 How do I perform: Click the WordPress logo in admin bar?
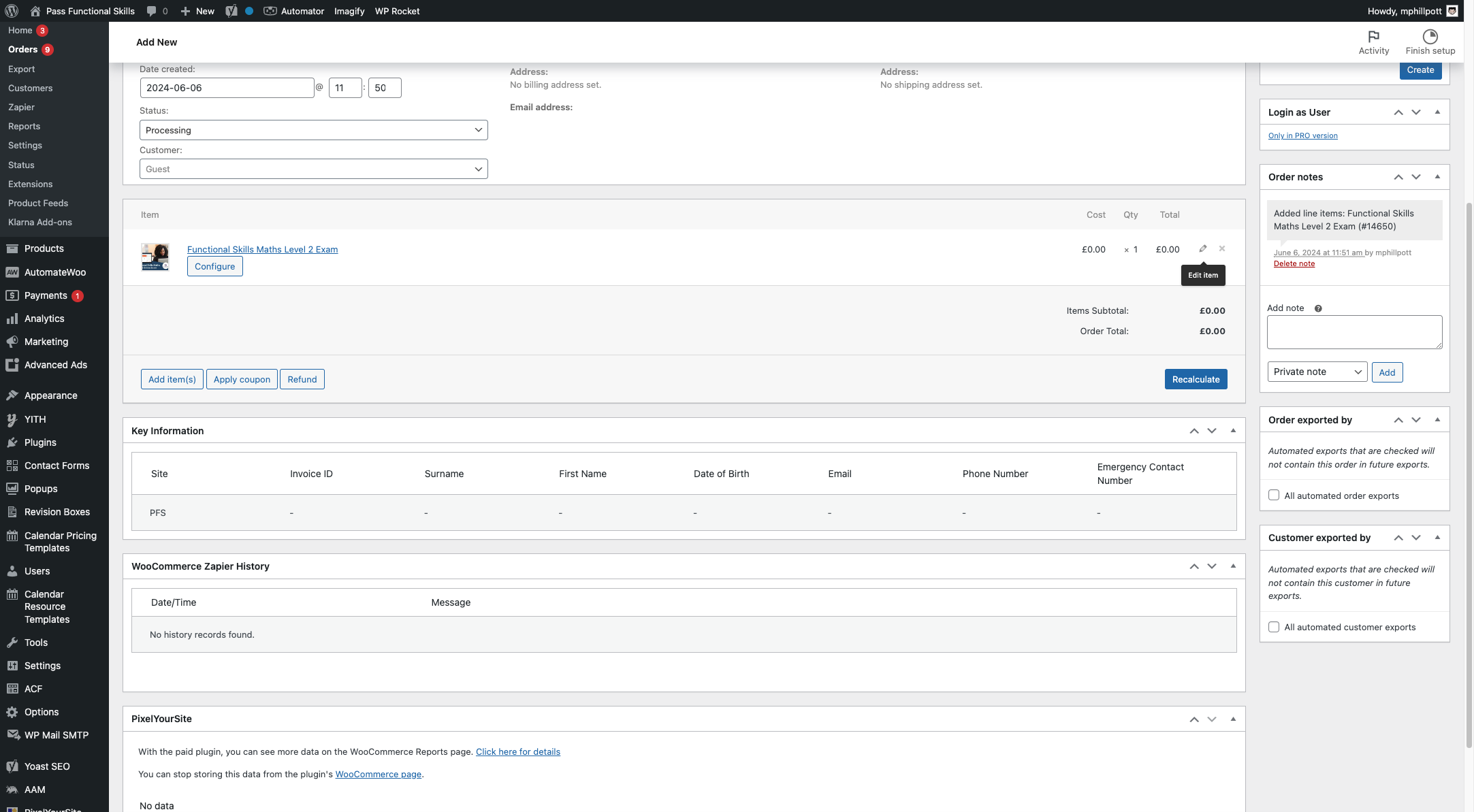point(12,11)
